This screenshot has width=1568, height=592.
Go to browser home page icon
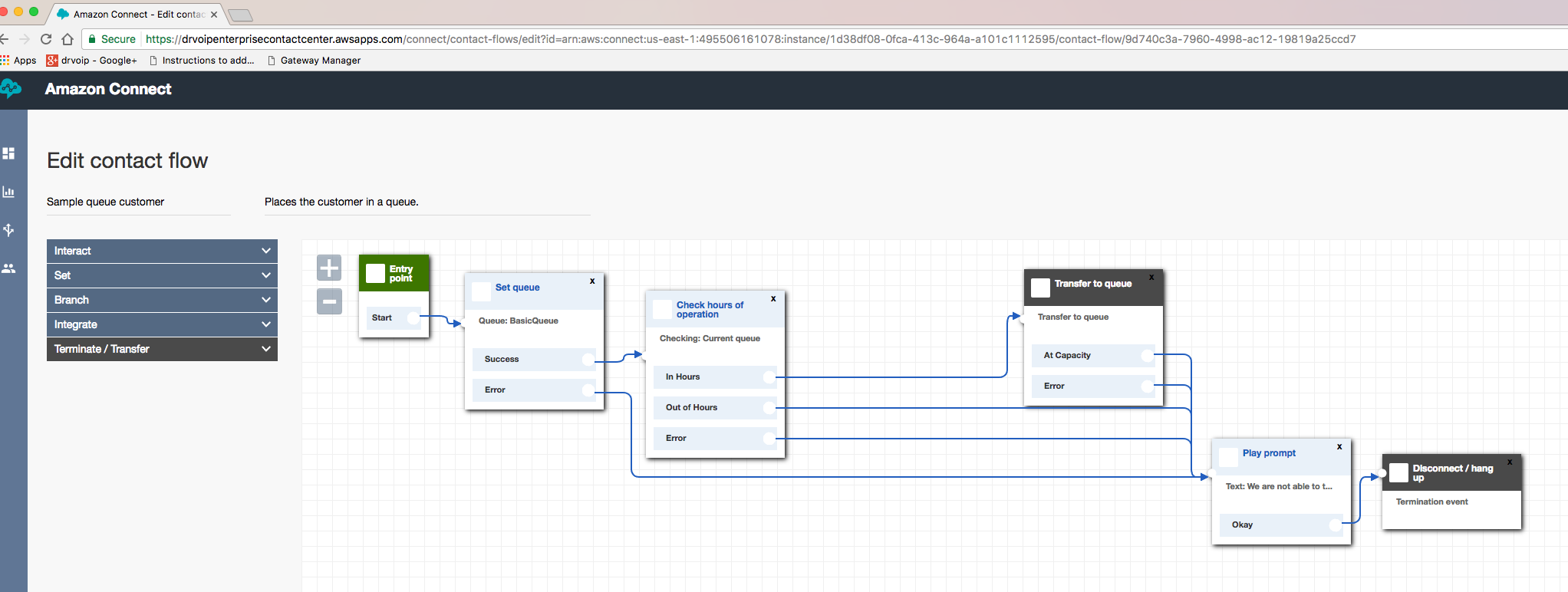pyautogui.click(x=68, y=39)
